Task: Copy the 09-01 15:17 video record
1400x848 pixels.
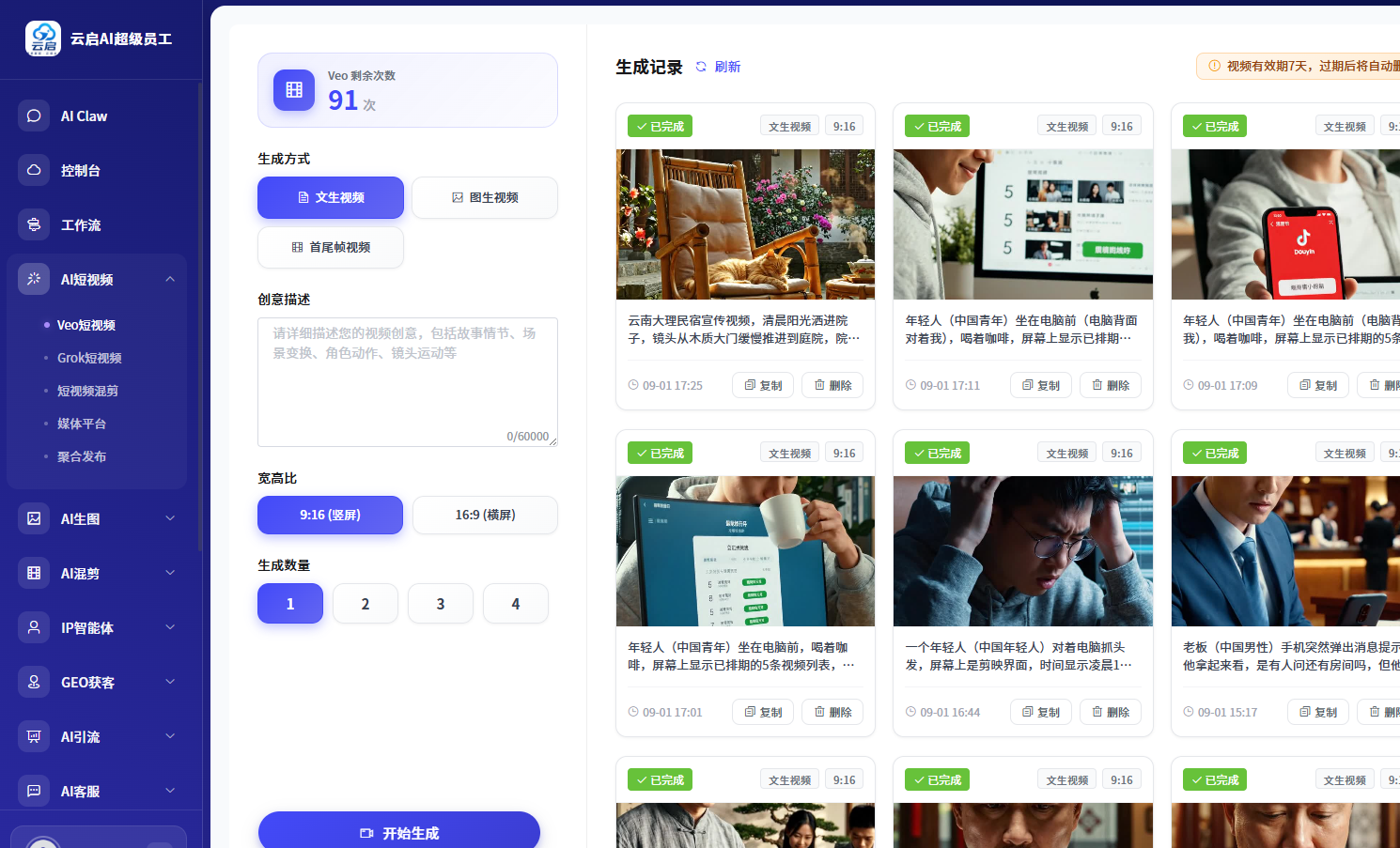Action: click(x=1318, y=712)
